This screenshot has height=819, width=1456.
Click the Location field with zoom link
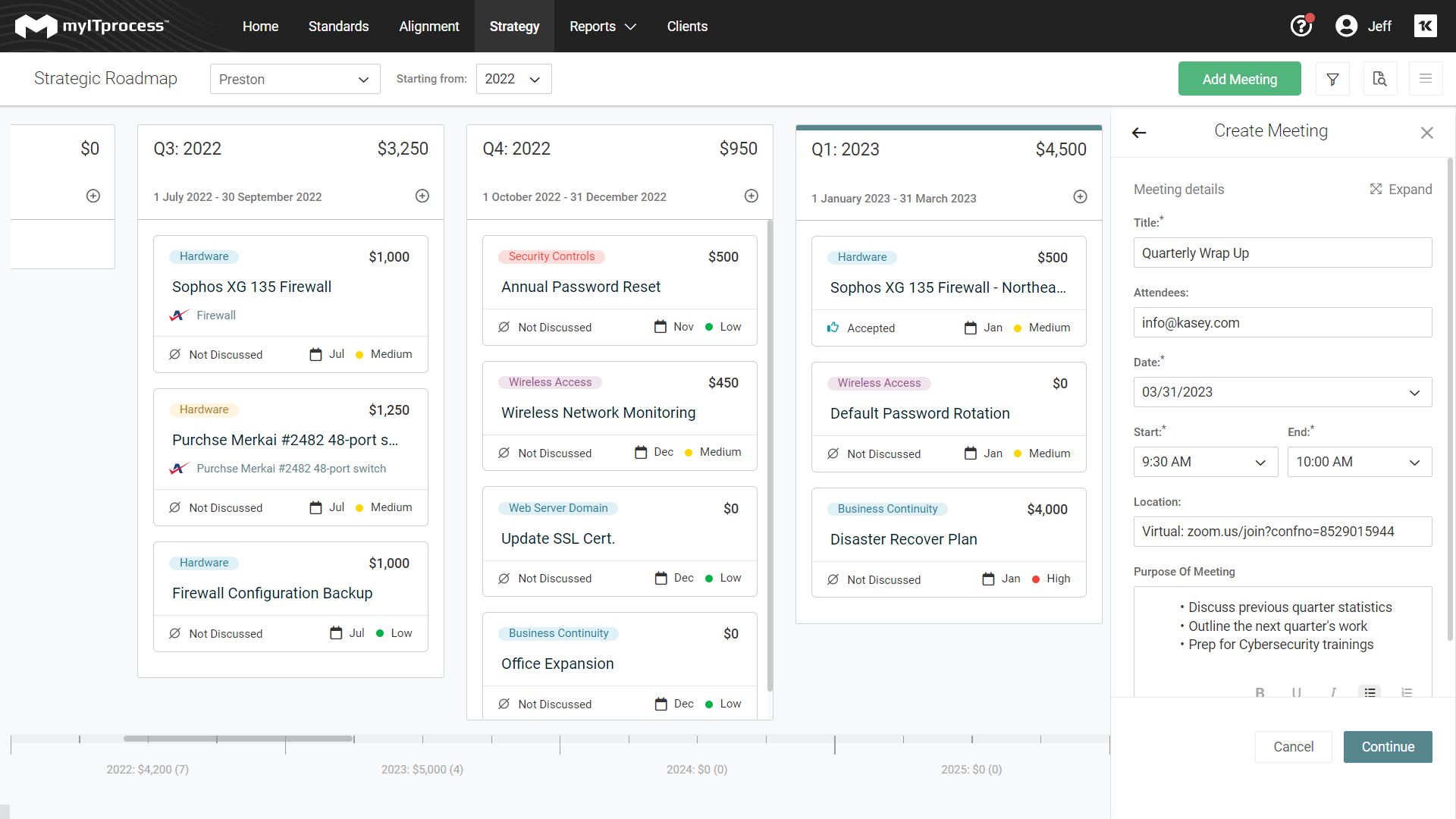pyautogui.click(x=1282, y=532)
